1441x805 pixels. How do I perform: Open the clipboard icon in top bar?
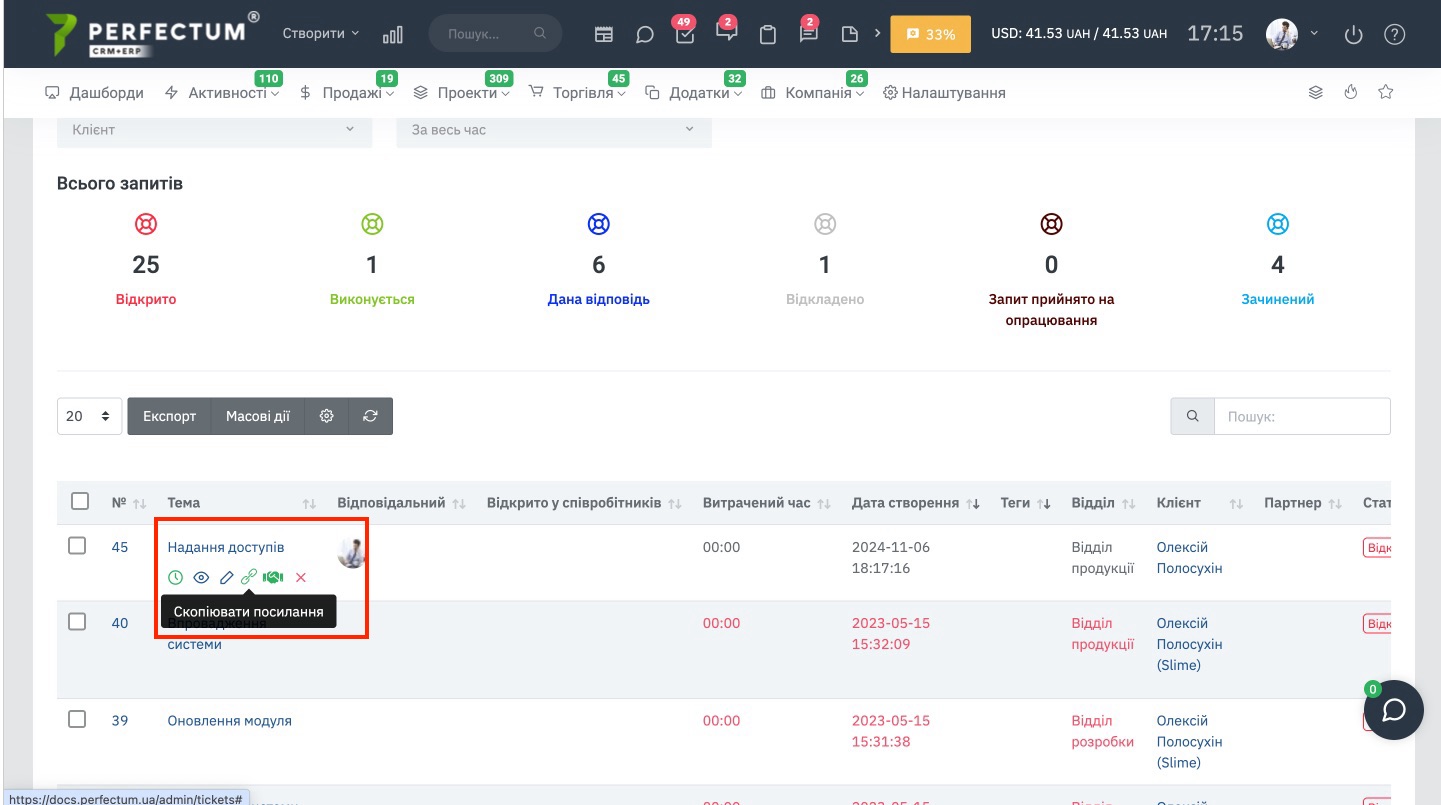(x=768, y=34)
